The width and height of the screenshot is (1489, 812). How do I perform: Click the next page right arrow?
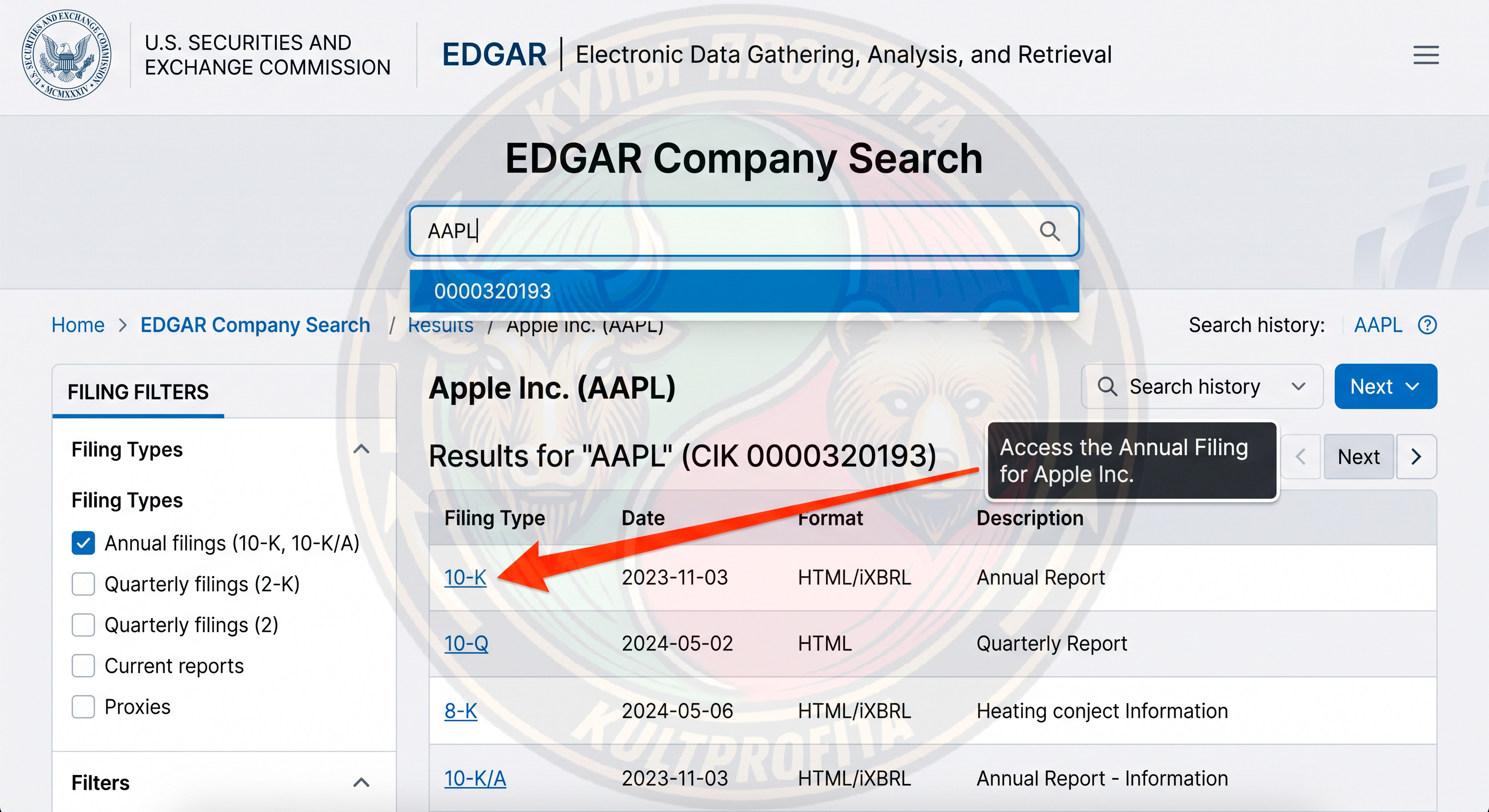(x=1416, y=457)
